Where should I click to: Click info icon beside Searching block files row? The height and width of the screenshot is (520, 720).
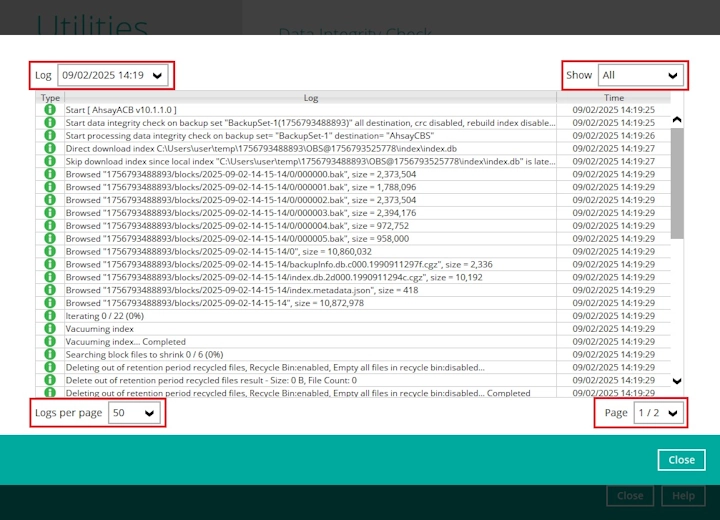50,355
